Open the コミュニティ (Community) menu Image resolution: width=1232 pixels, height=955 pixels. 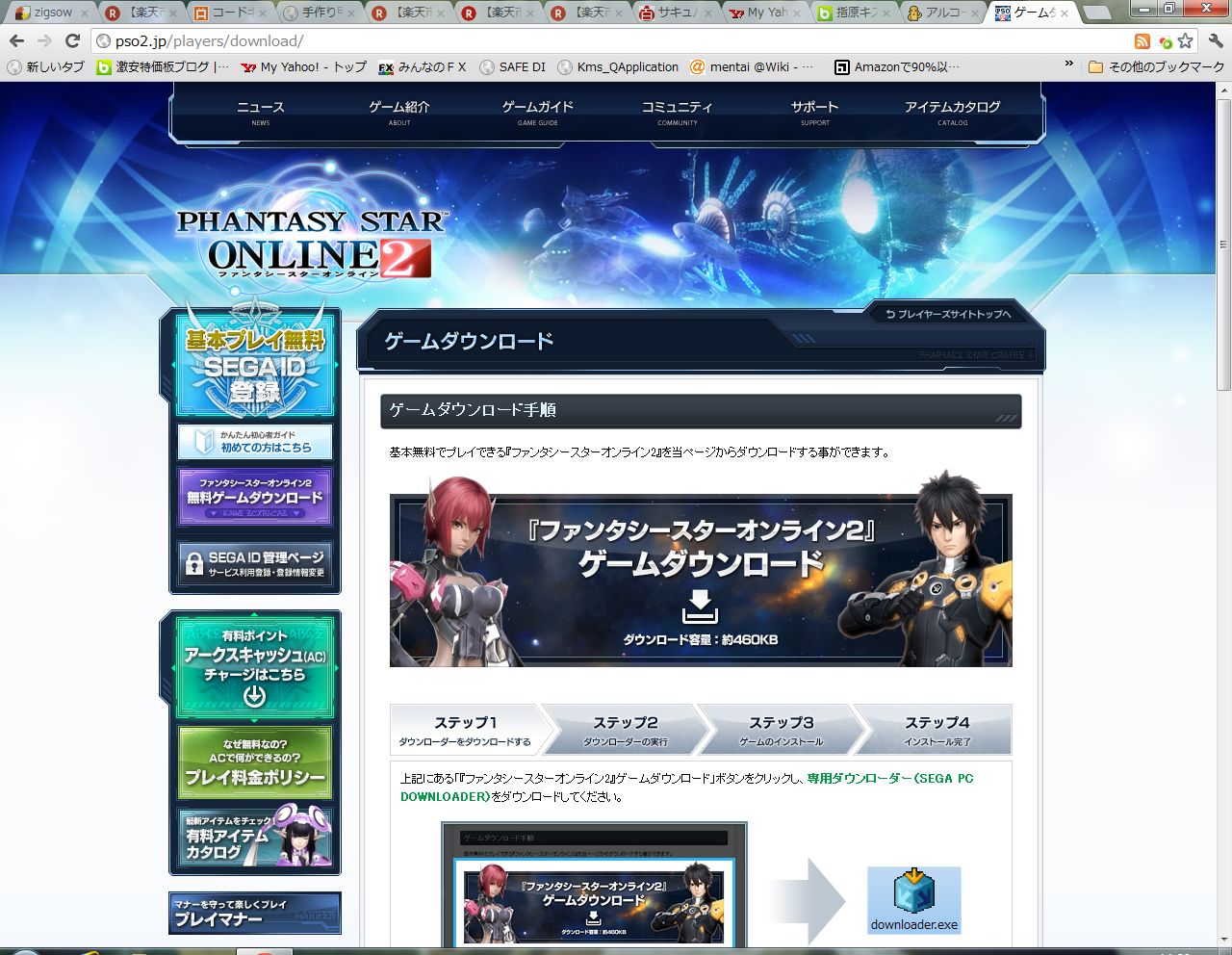coord(678,112)
